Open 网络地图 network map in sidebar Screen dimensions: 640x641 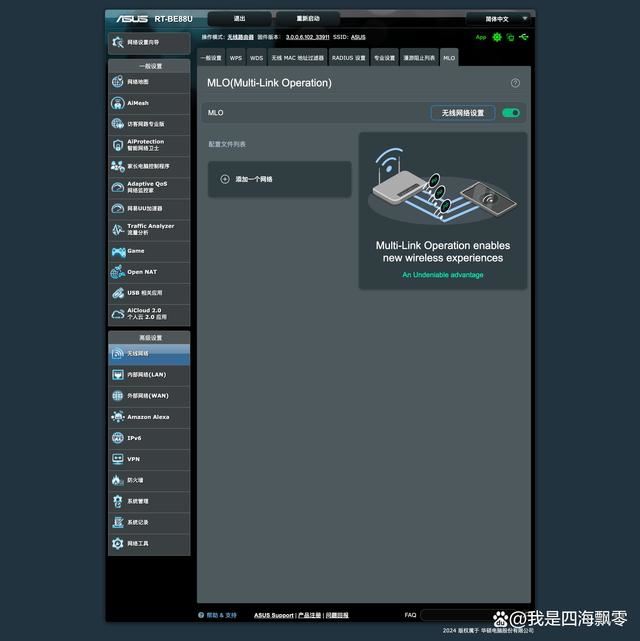[149, 82]
